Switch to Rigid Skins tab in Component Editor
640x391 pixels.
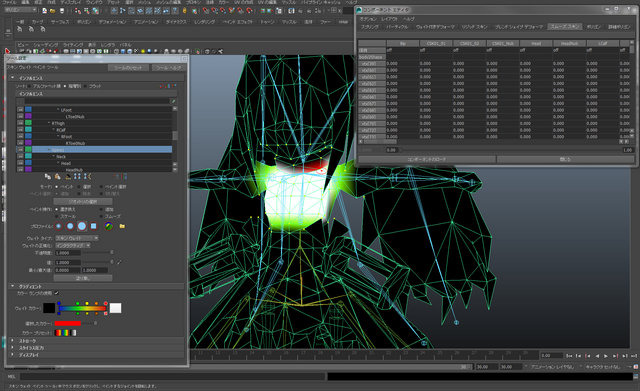pos(474,27)
